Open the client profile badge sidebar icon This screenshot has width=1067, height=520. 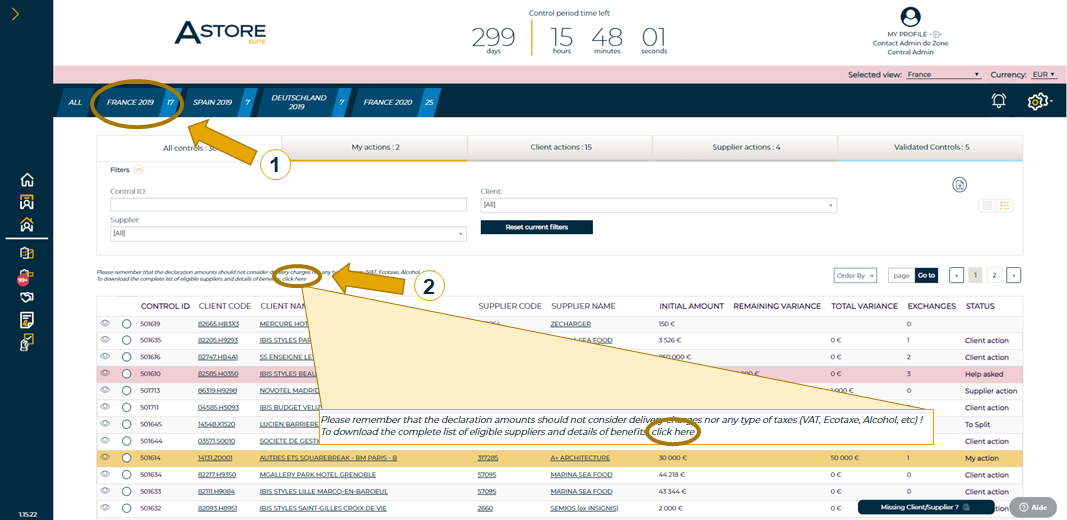click(x=27, y=201)
